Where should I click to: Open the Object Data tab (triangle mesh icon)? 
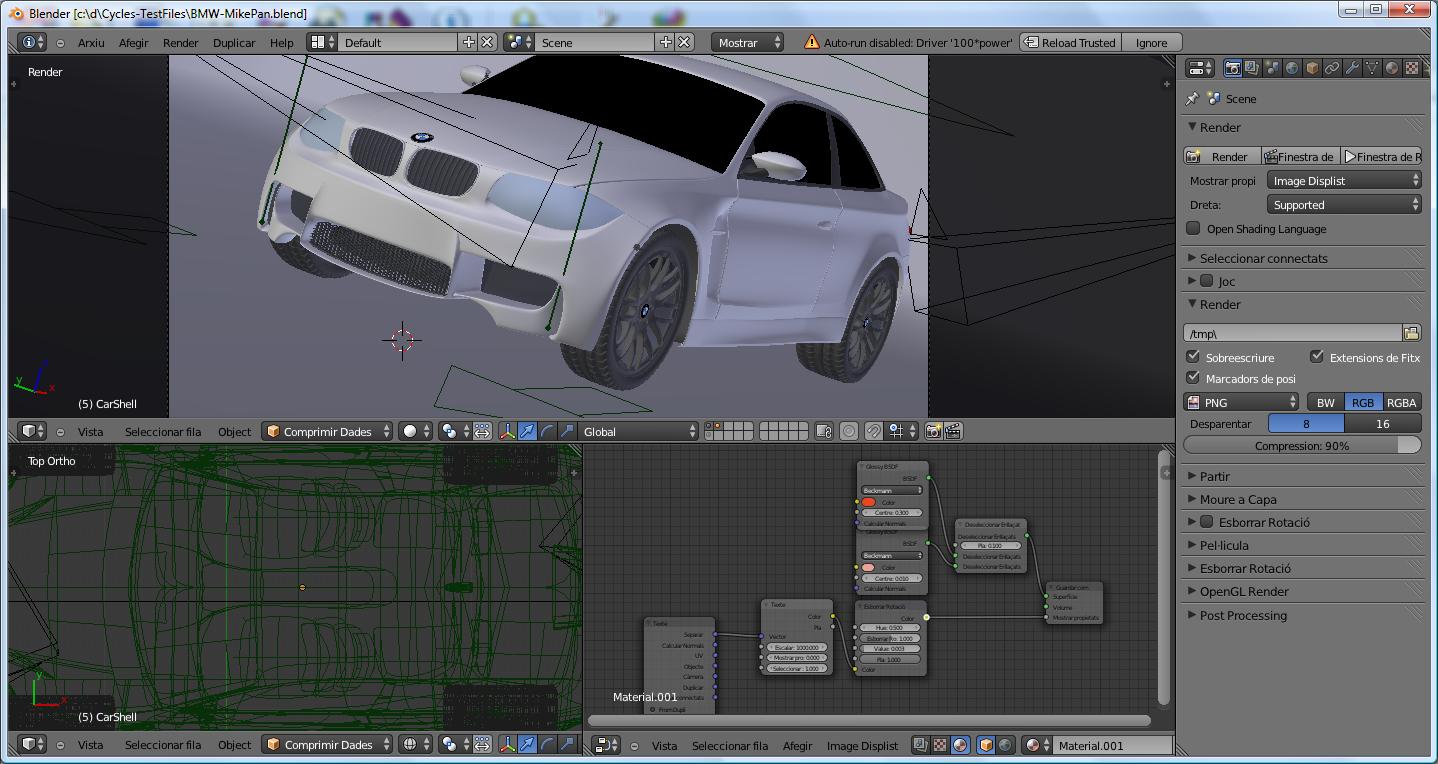tap(1372, 68)
